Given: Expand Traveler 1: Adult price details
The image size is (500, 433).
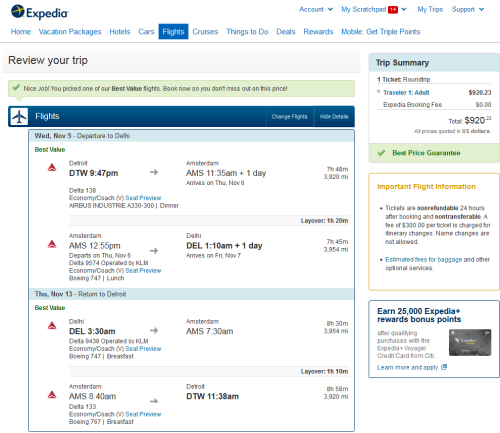Looking at the screenshot, I should click(x=406, y=92).
